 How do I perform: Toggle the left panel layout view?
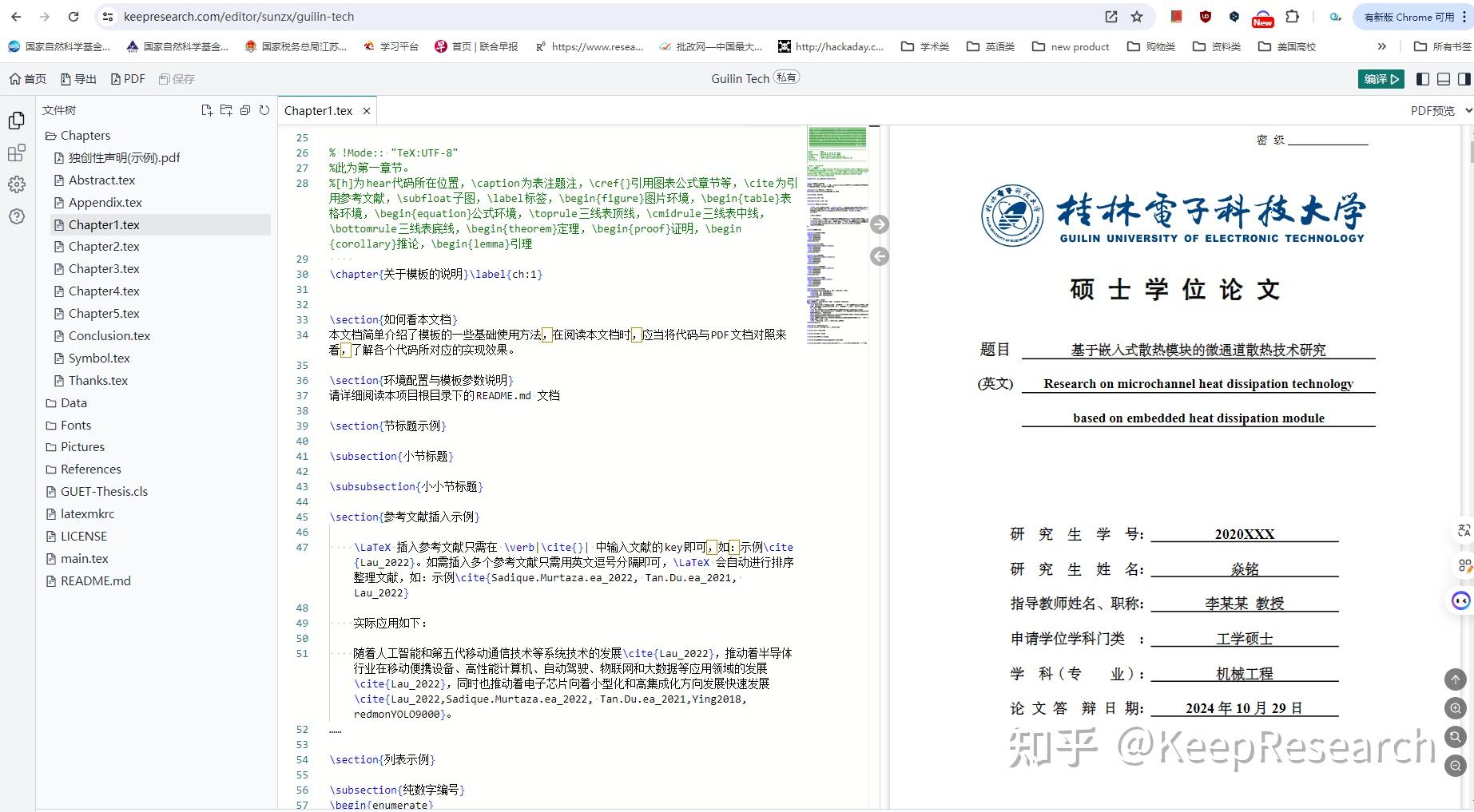(1422, 79)
